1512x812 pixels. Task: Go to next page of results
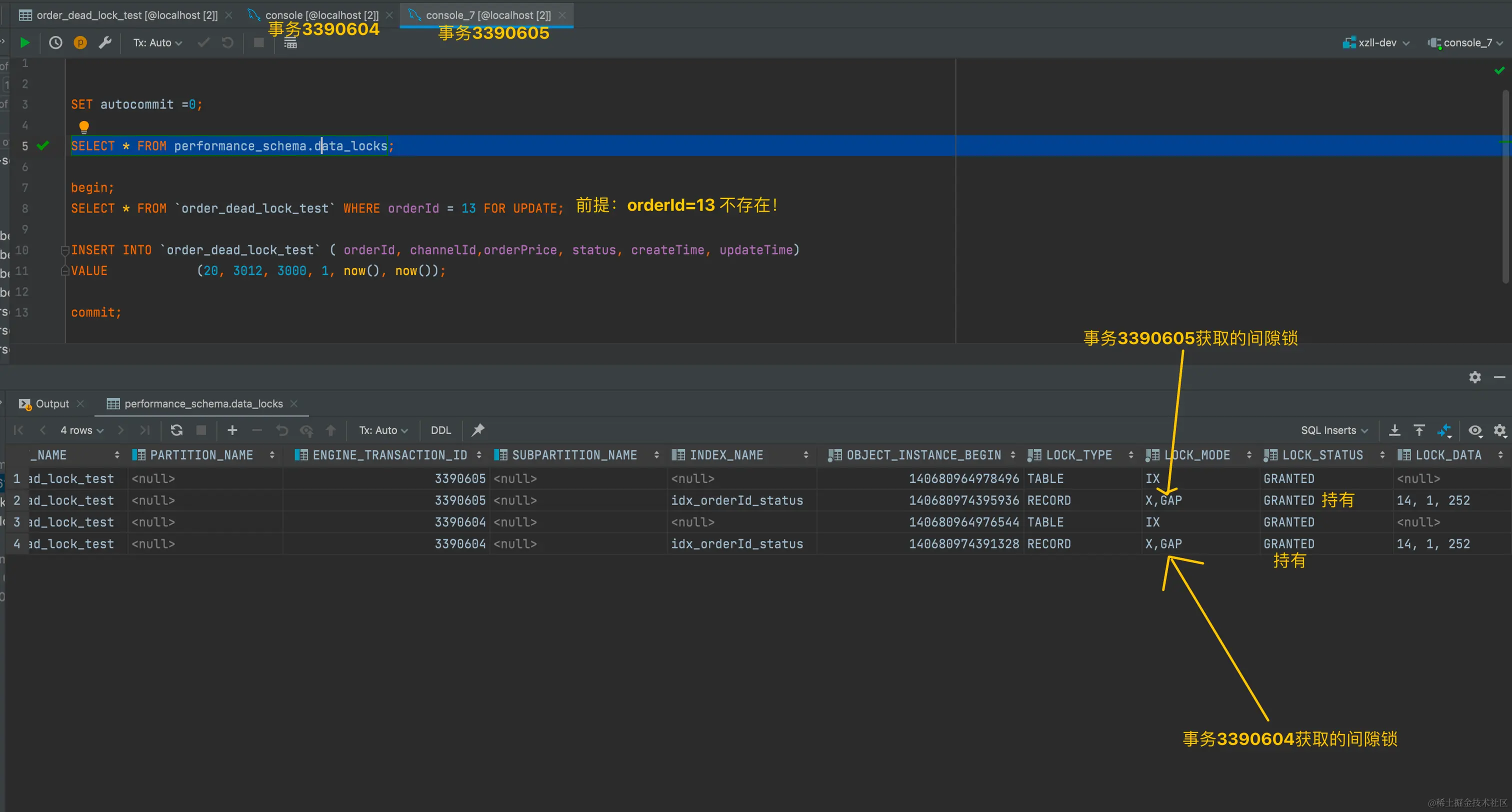point(120,430)
